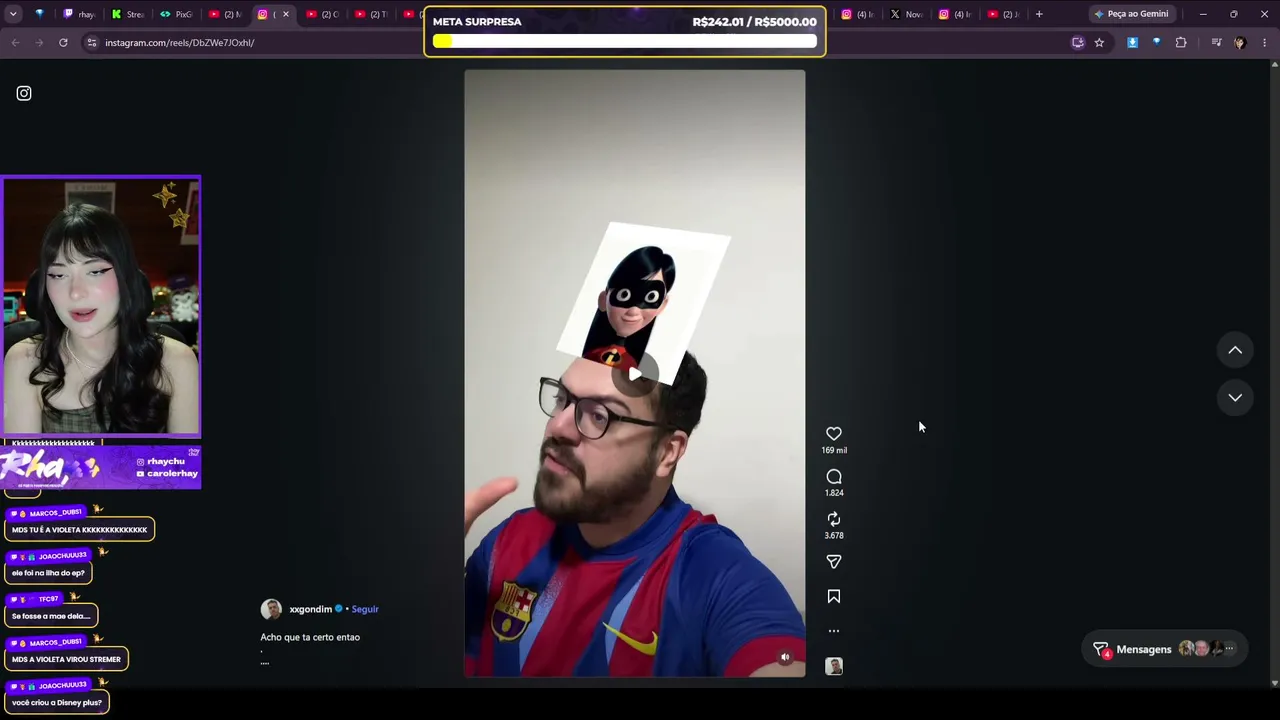Go to the previous reel
The width and height of the screenshot is (1280, 720).
[x=1235, y=350]
